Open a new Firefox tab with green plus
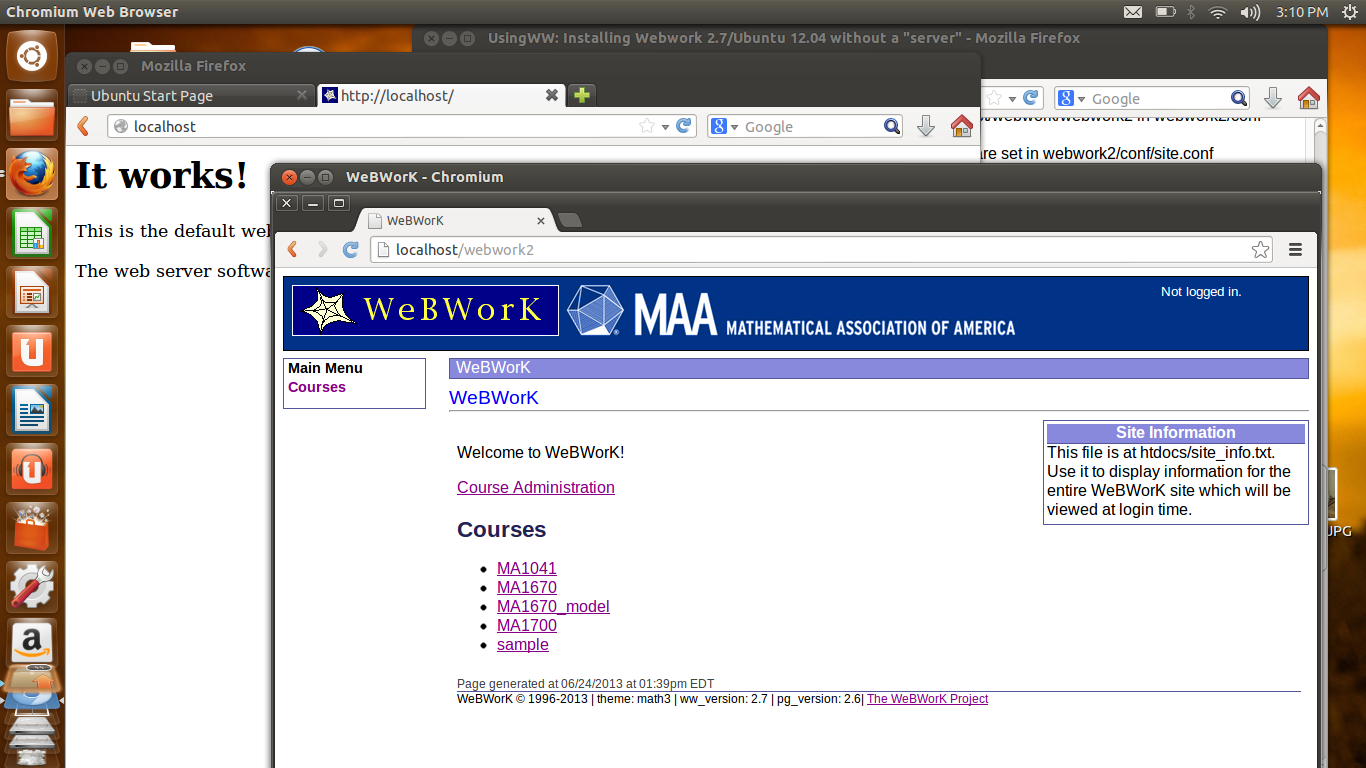The image size is (1366, 768). click(582, 96)
